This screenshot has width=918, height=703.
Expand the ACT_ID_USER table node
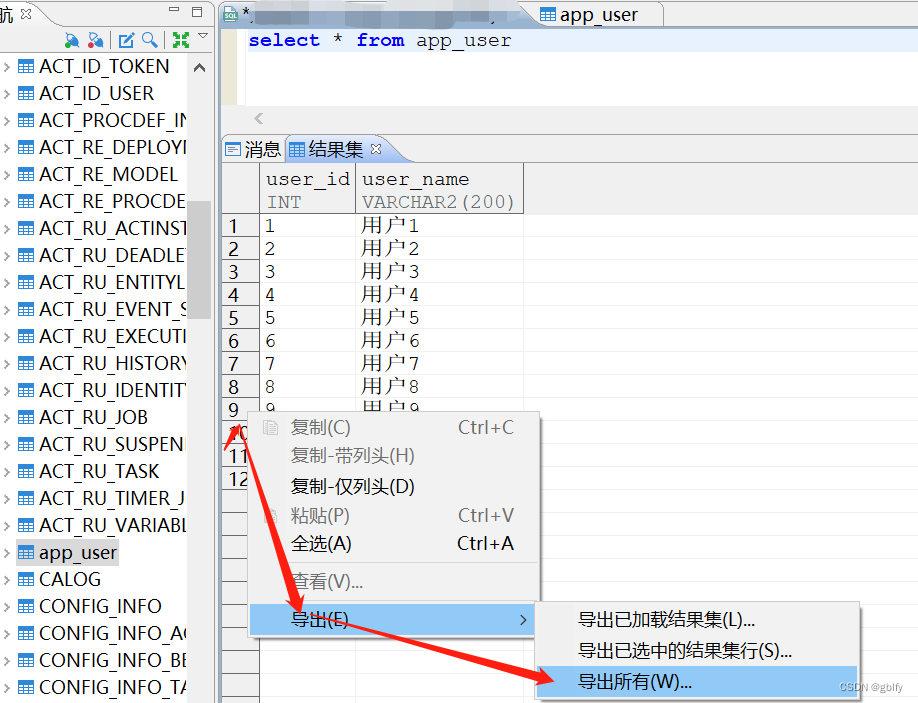pyautogui.click(x=6, y=94)
